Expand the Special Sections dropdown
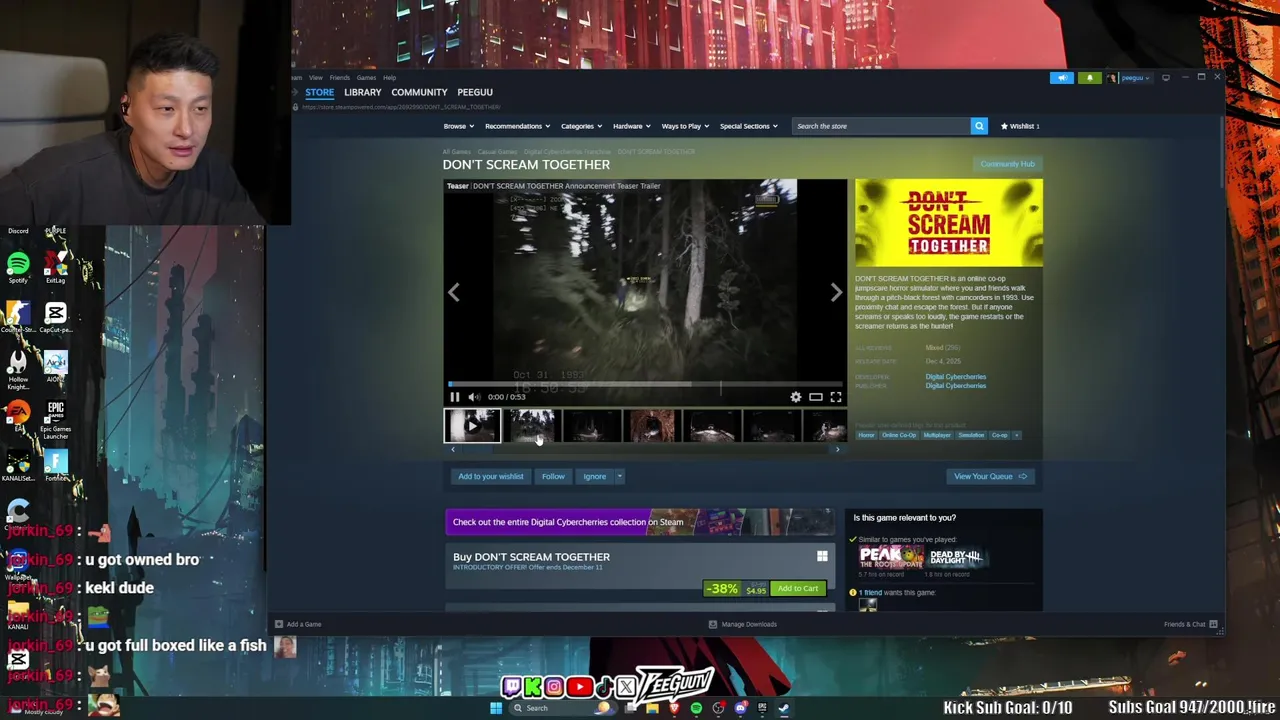This screenshot has height=720, width=1280. (x=748, y=126)
